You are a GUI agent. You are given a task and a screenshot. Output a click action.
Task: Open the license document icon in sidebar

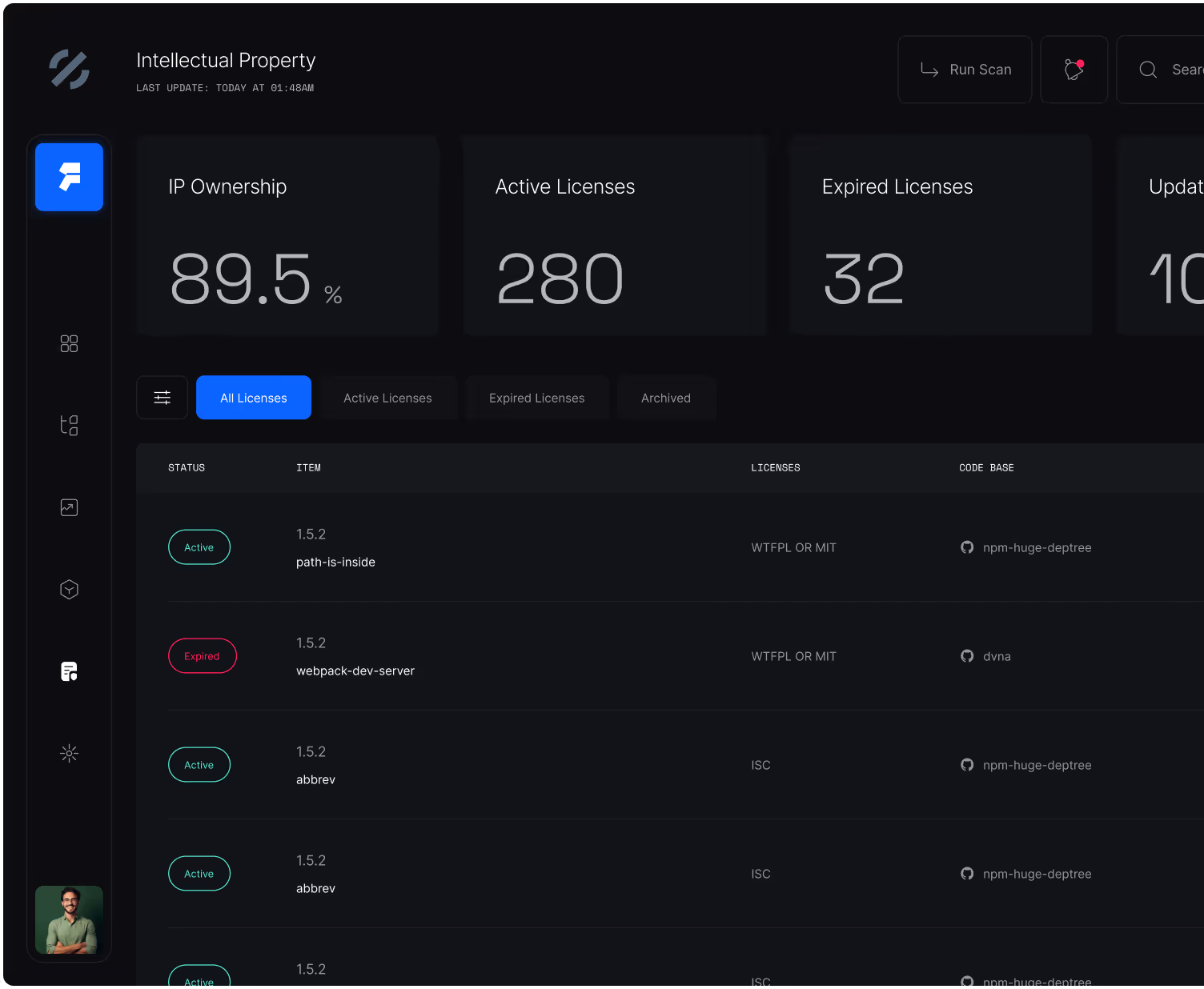(x=69, y=671)
